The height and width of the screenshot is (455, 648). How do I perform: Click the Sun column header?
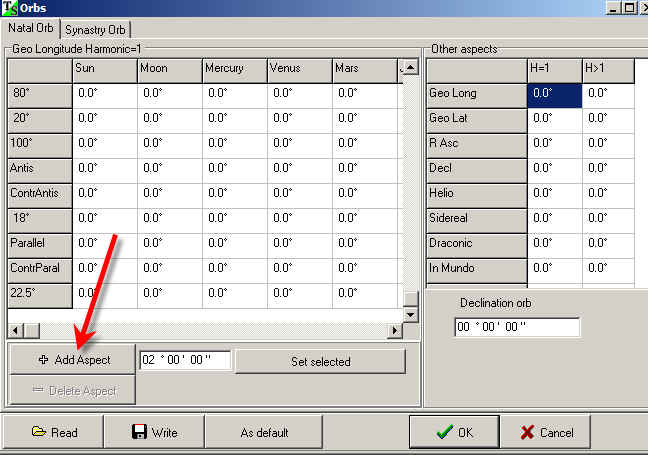tap(104, 69)
